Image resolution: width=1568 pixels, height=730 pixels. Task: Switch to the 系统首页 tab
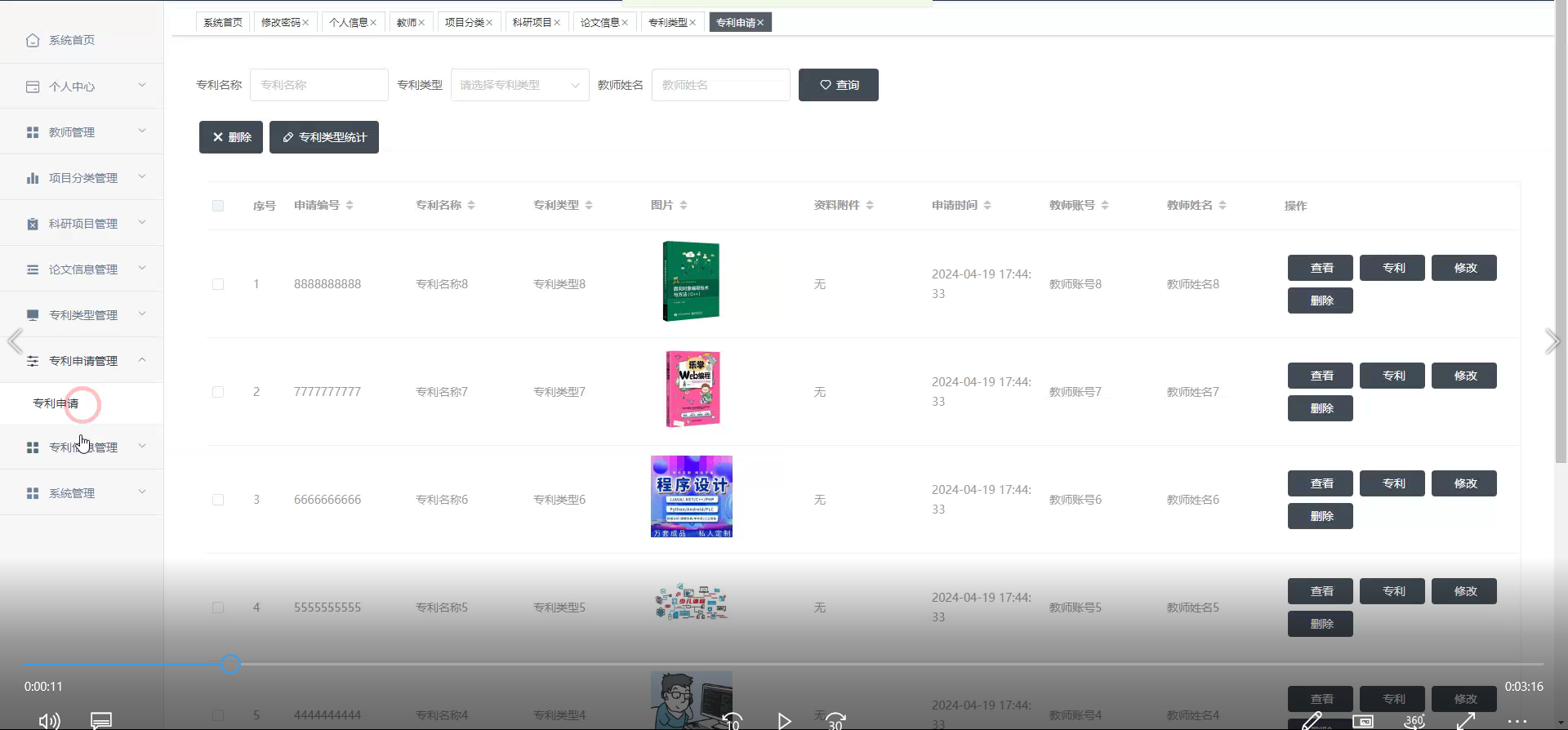[223, 23]
